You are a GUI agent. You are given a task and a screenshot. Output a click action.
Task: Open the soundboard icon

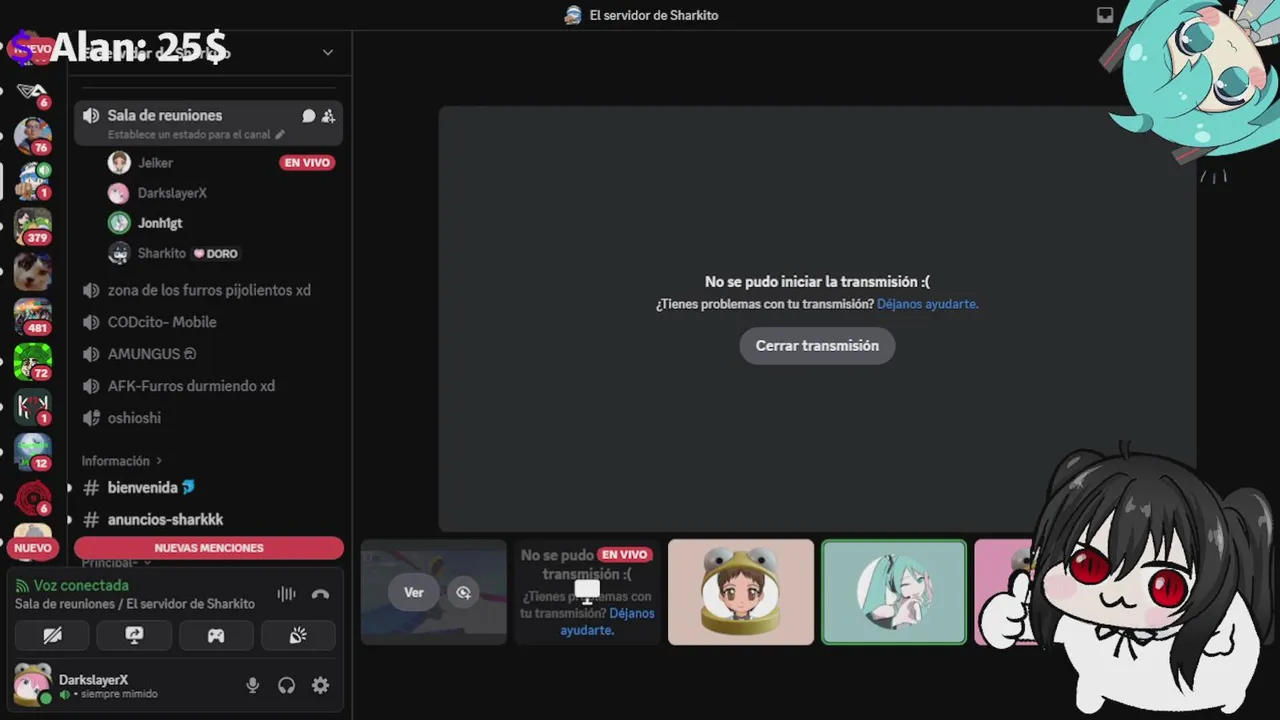click(298, 635)
